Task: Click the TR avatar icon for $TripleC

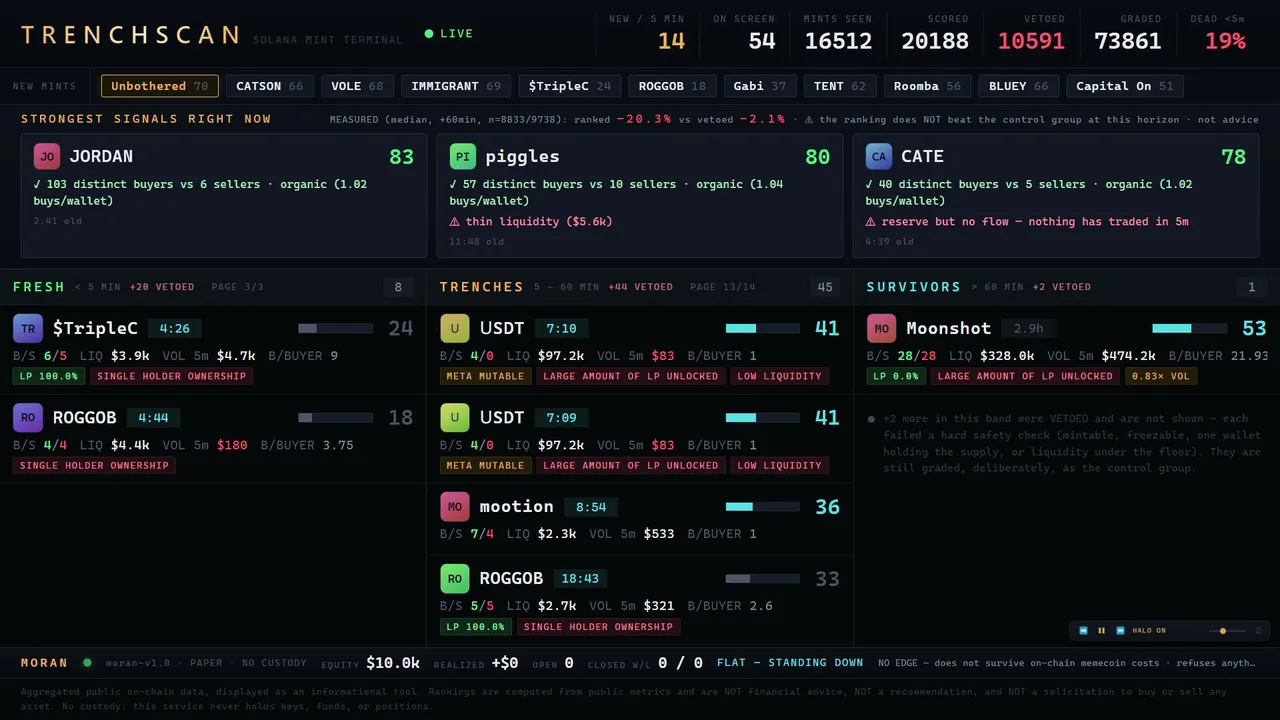Action: tap(28, 328)
